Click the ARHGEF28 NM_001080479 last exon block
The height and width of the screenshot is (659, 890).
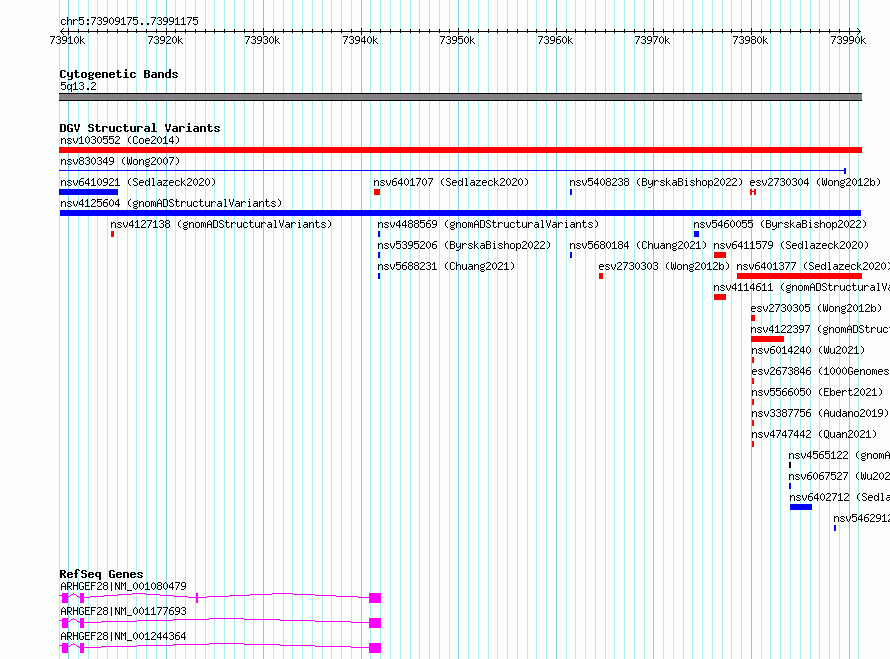375,598
